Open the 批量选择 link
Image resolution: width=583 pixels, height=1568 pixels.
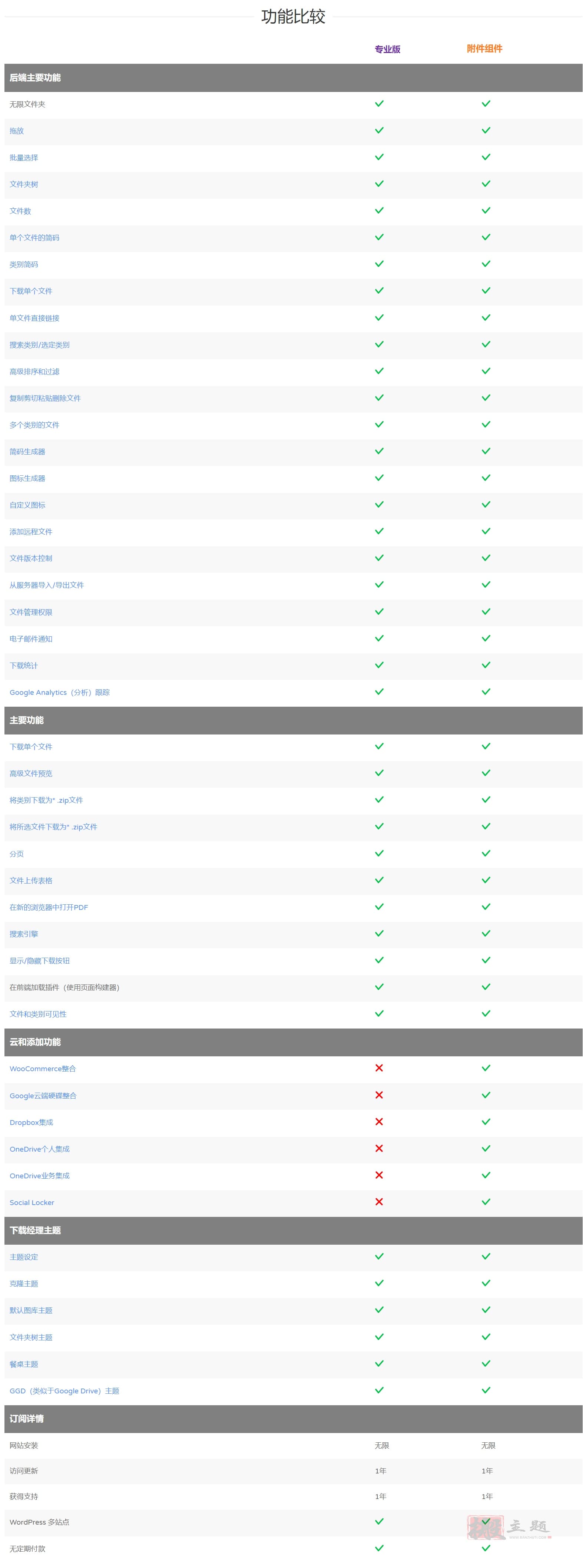click(x=24, y=158)
